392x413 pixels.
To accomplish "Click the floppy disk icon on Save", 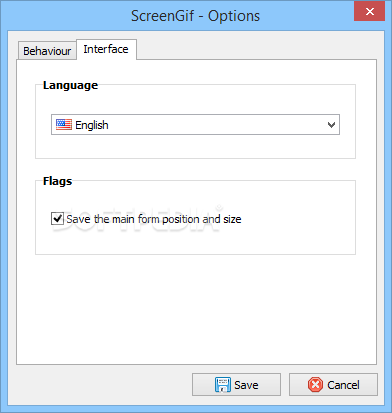I will (x=223, y=385).
